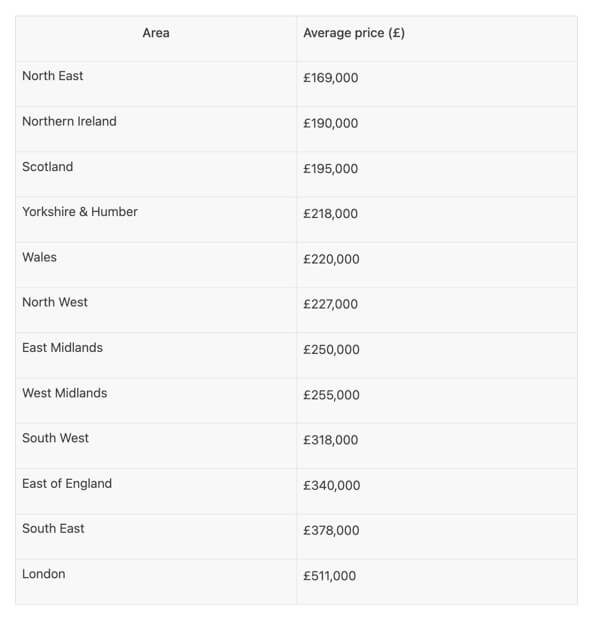Select the North East row label
Image resolution: width=596 pixels, height=619 pixels.
[52, 75]
